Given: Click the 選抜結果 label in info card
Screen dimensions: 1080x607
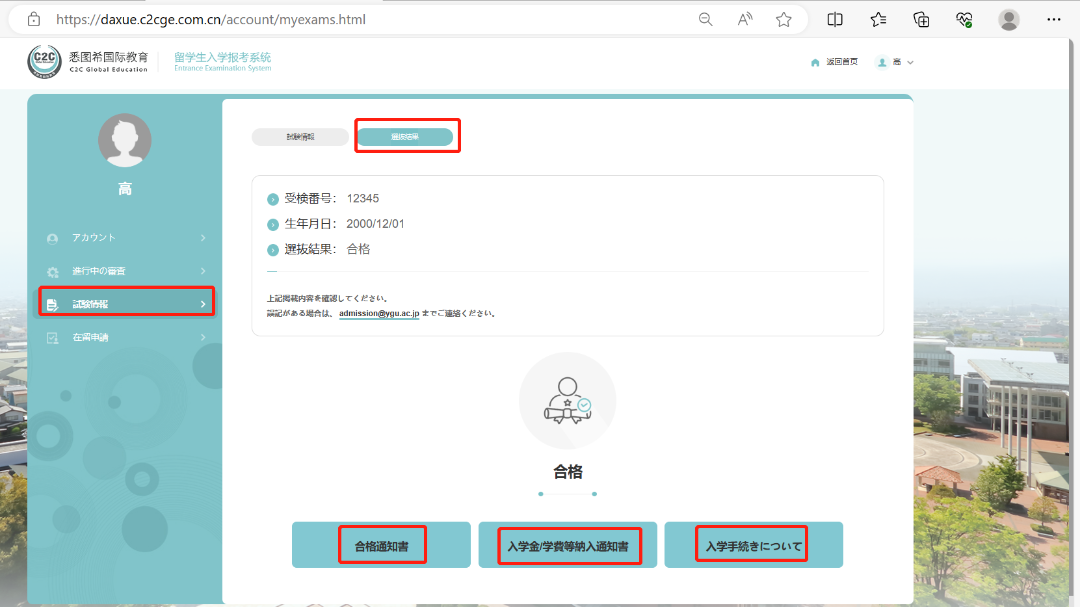Looking at the screenshot, I should (310, 249).
